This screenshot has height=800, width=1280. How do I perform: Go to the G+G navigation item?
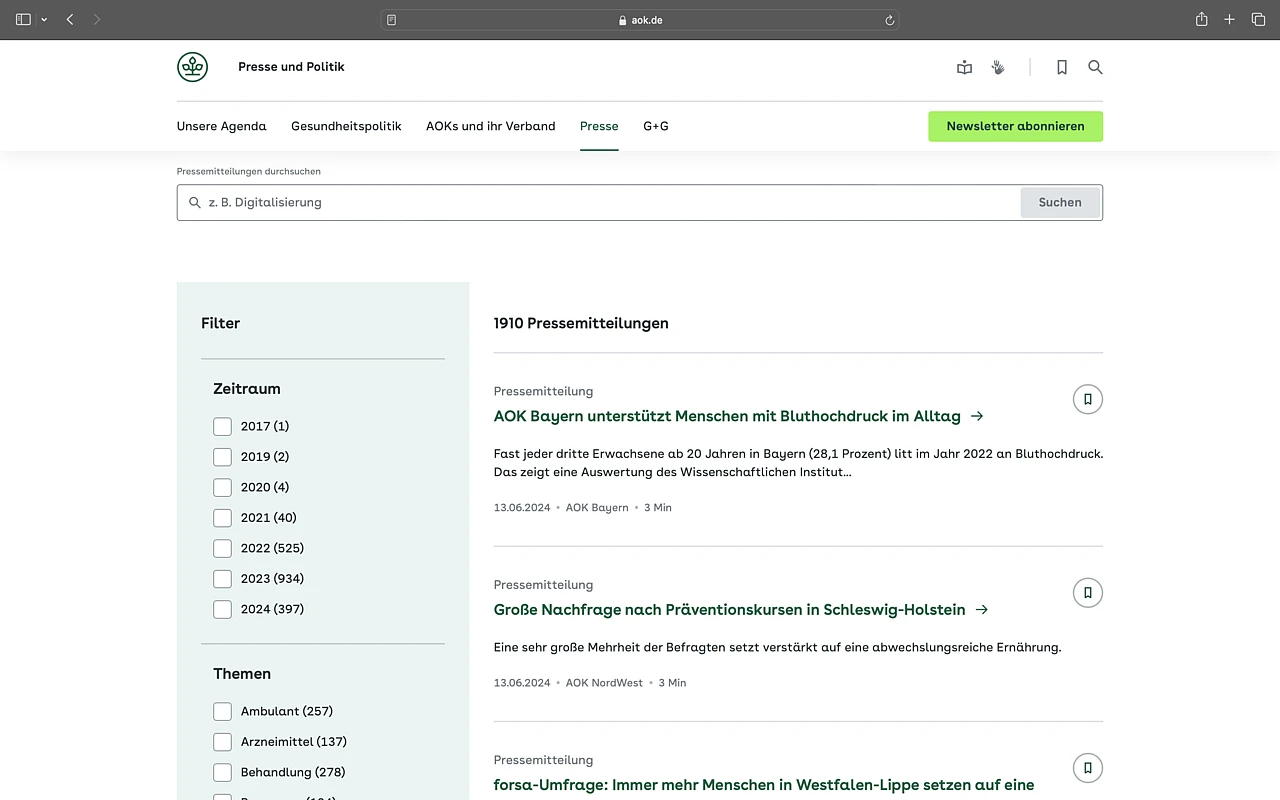pyautogui.click(x=655, y=126)
